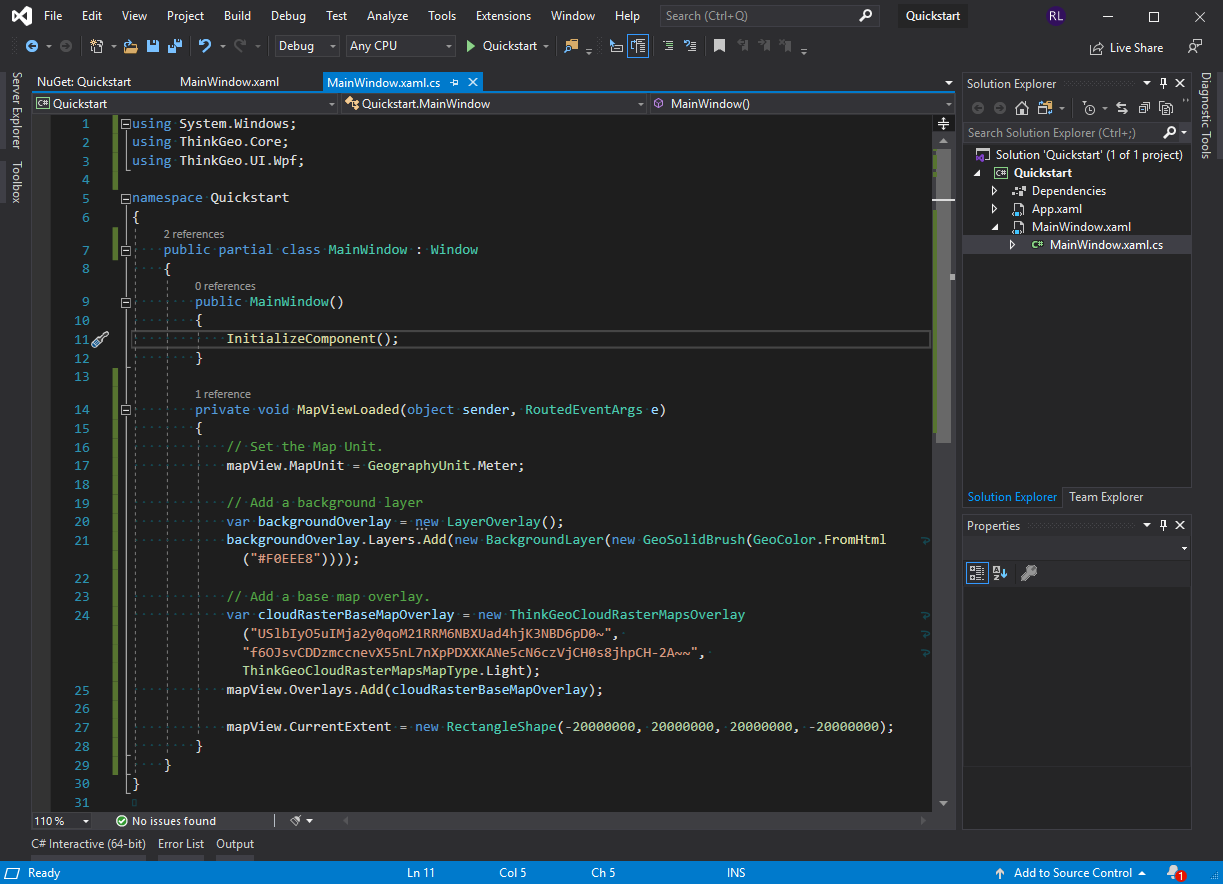Click the Home icon in Solution Explorer toolbar

pyautogui.click(x=1024, y=108)
